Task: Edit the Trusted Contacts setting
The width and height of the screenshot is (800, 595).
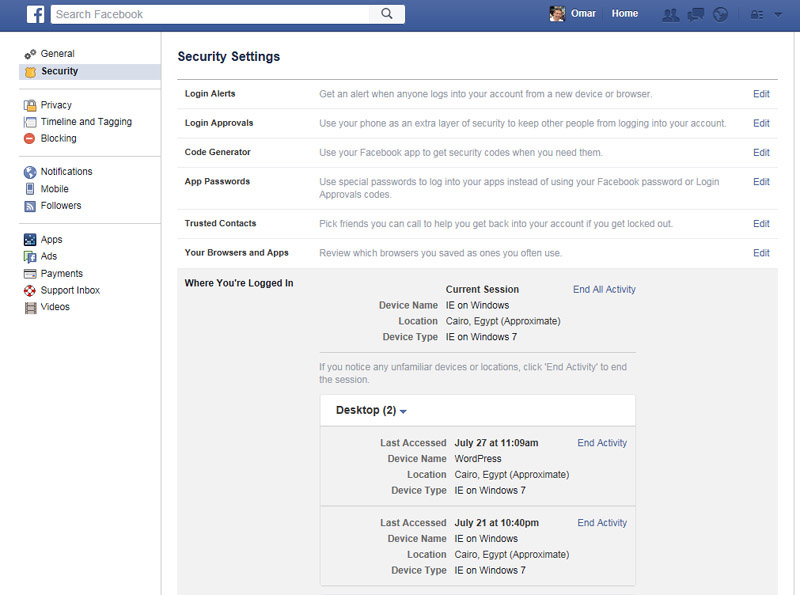Action: [761, 224]
